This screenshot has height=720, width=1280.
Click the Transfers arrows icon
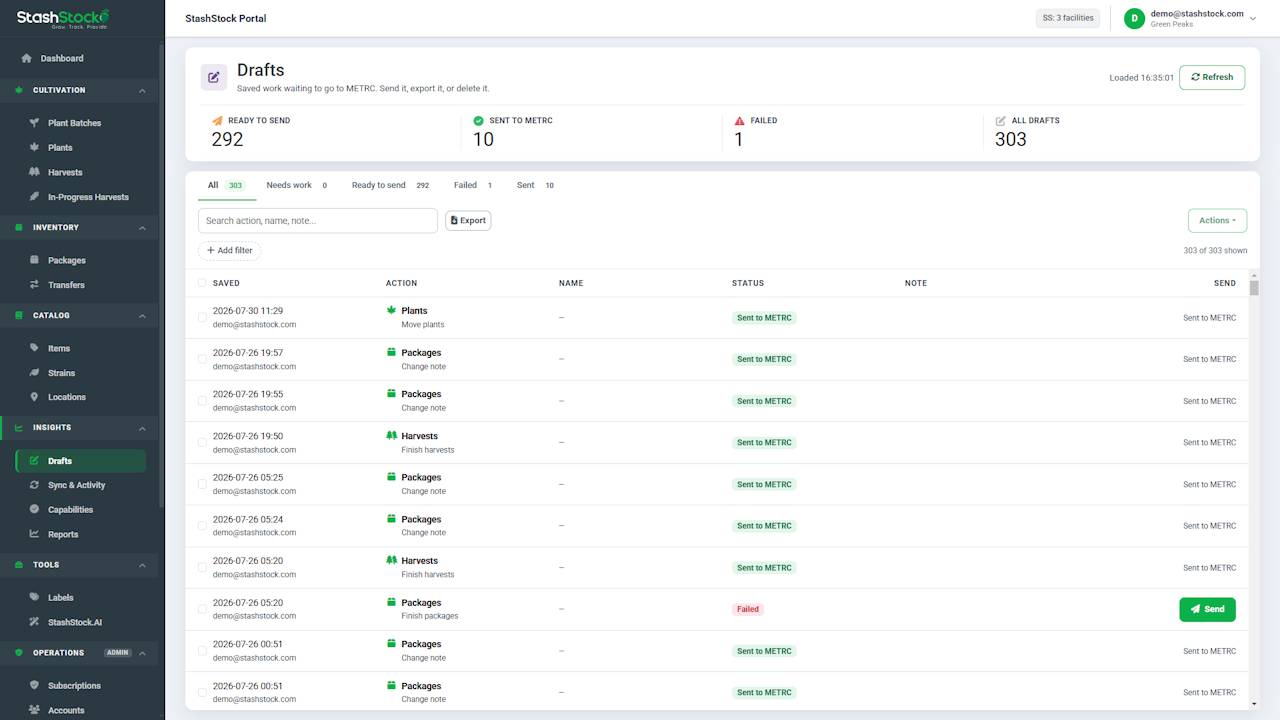coord(34,285)
